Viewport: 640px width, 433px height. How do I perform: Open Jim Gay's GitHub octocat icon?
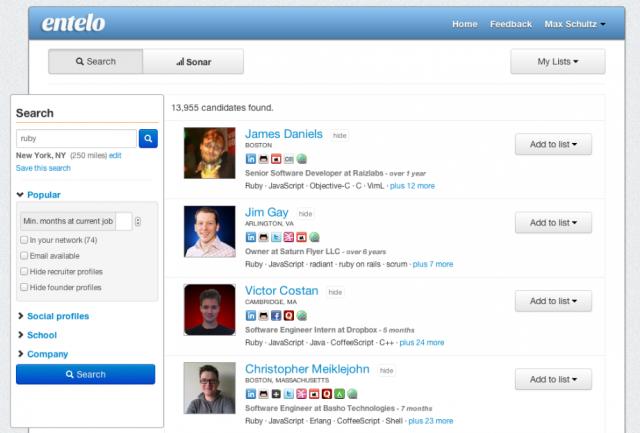point(263,237)
